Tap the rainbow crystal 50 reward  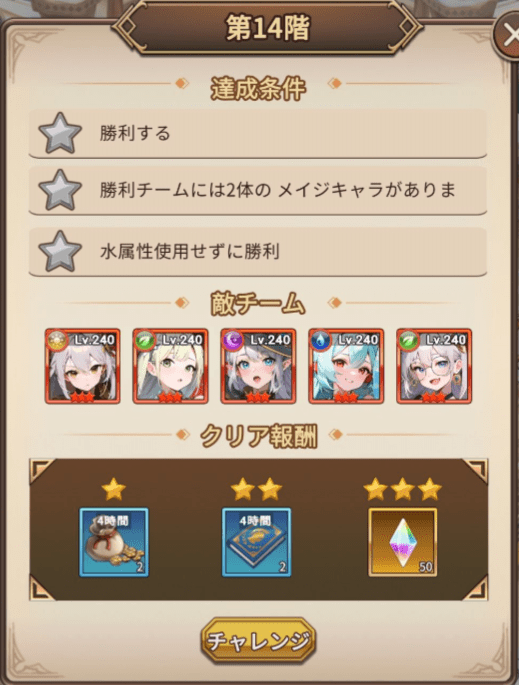[x=402, y=542]
